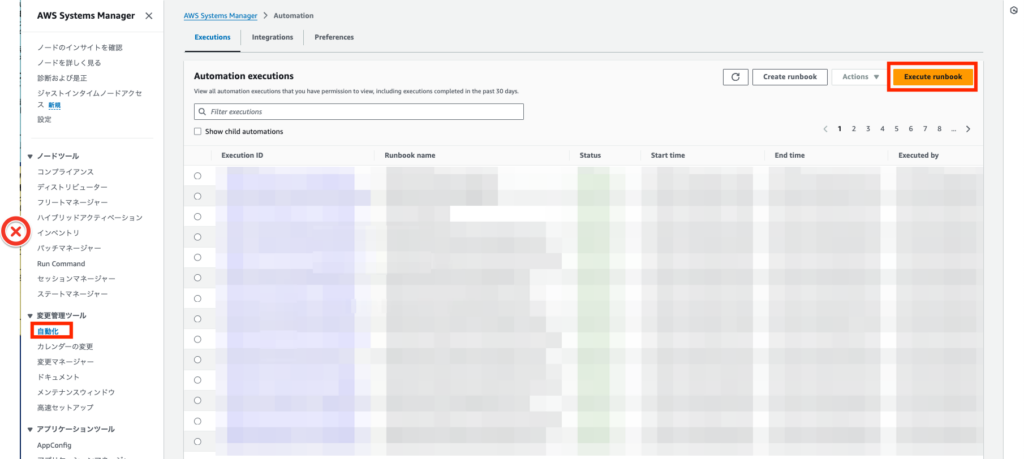Open カレンダーの変更 in the sidebar

tap(65, 346)
